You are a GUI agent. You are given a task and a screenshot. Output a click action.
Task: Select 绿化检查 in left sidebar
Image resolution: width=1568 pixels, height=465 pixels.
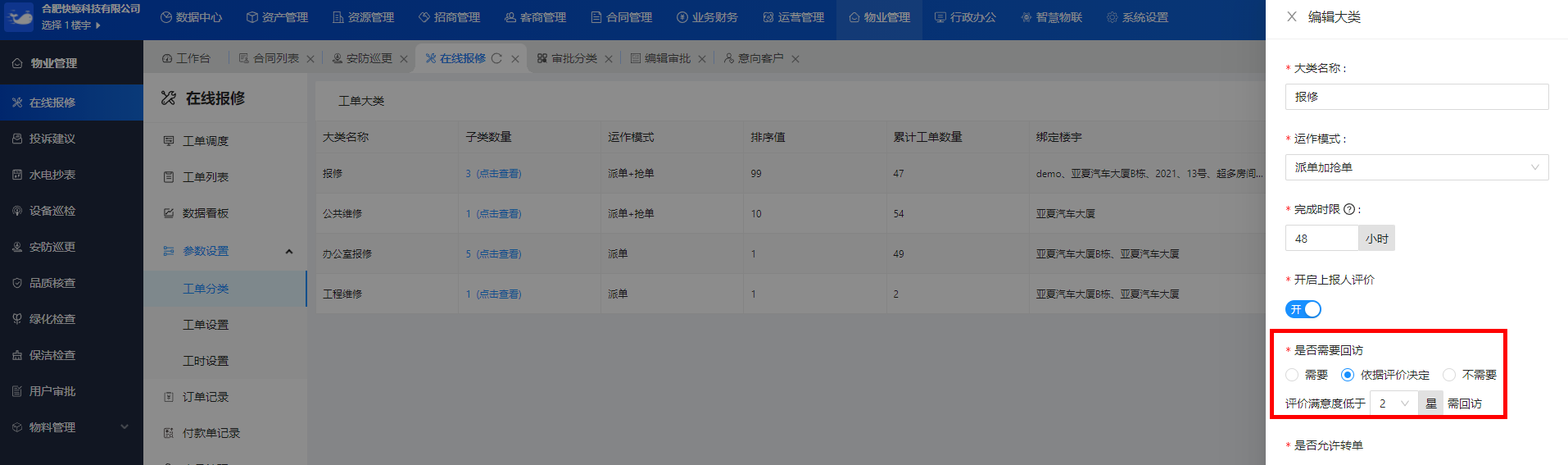tap(71, 319)
